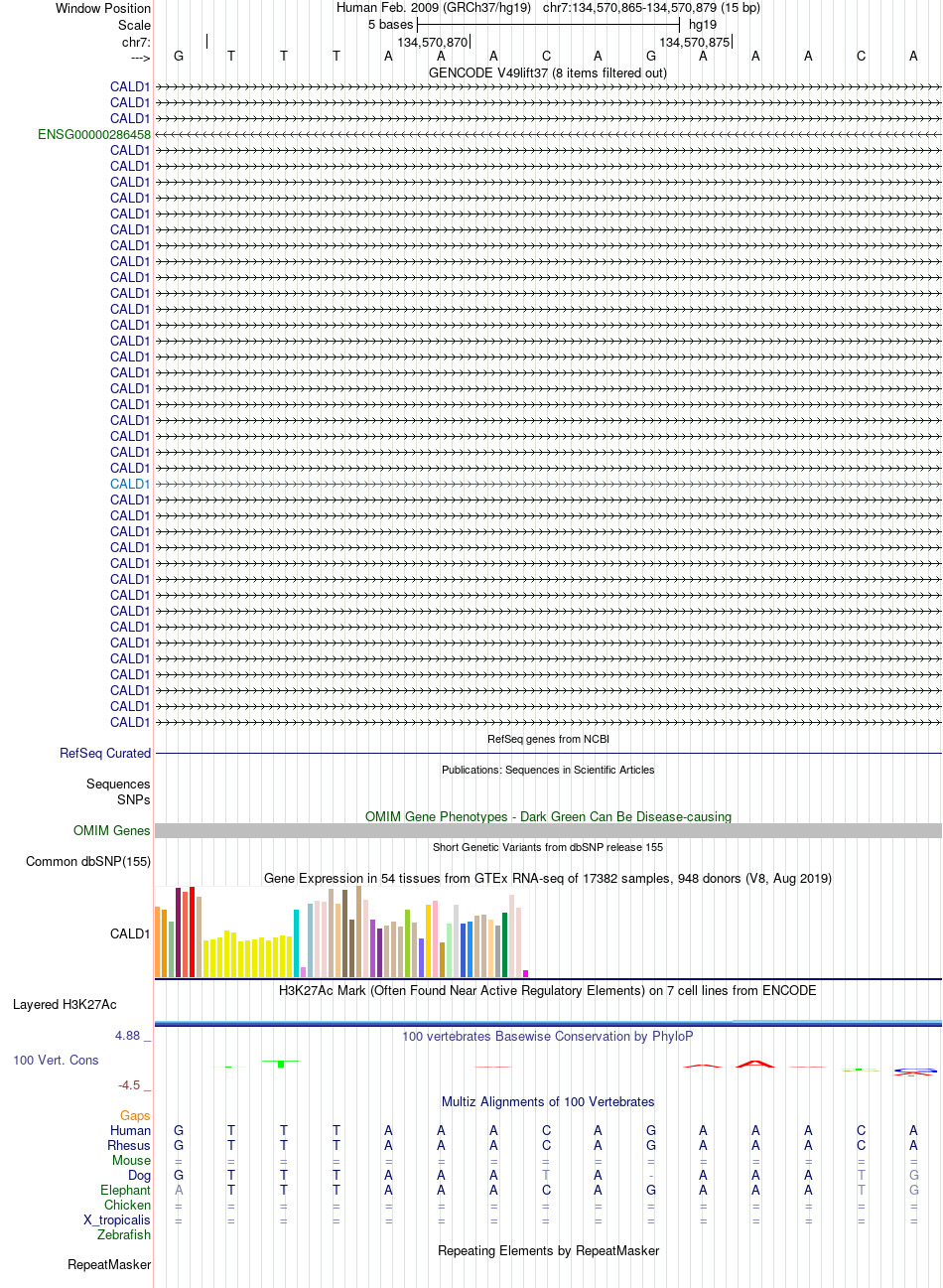Click the 134,570,870 coordinate marker
This screenshot has height=1288, width=943.
click(432, 43)
